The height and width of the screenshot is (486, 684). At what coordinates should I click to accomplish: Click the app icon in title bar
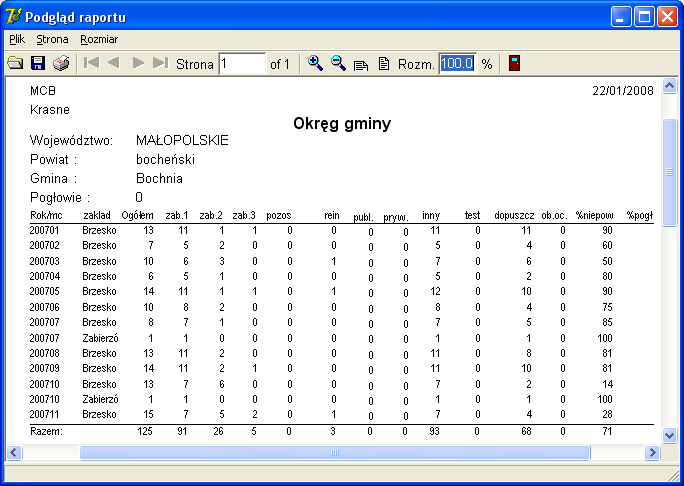tap(14, 17)
